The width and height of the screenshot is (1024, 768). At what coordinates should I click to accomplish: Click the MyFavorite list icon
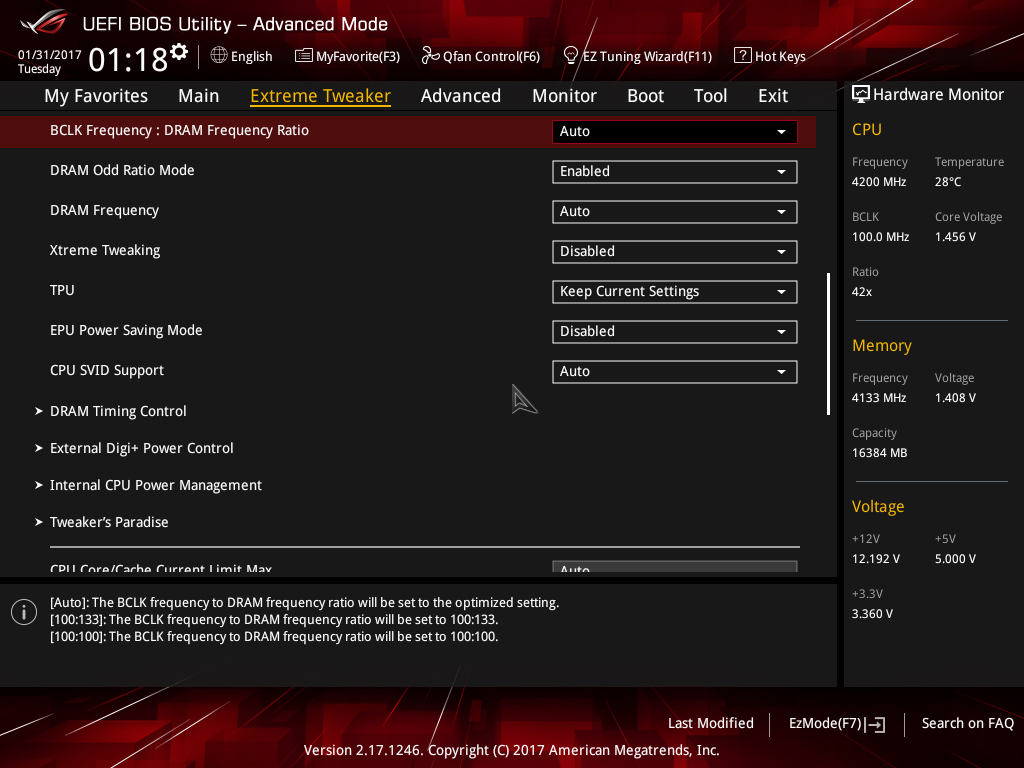(303, 56)
